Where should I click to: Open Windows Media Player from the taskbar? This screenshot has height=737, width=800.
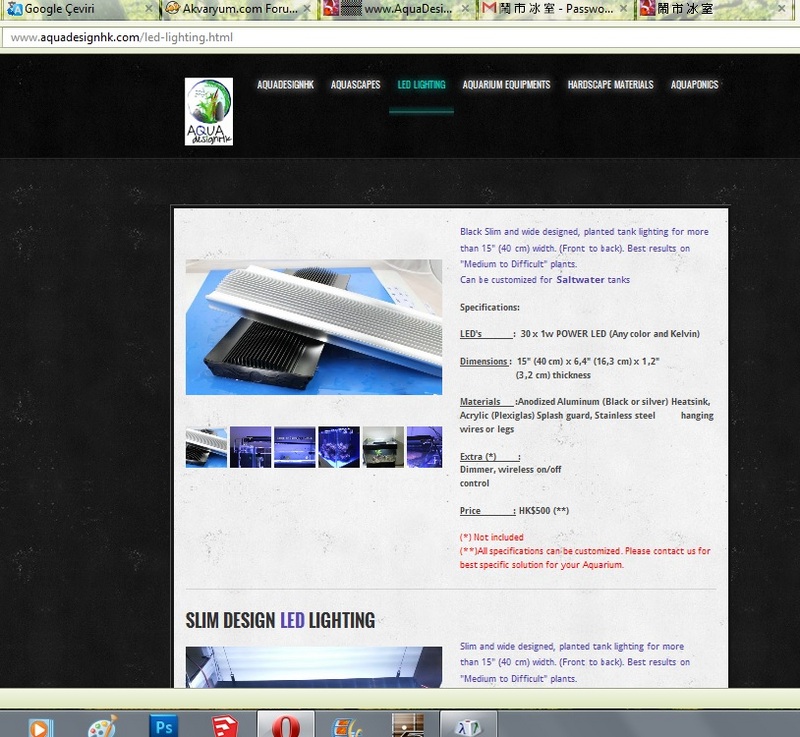point(40,727)
